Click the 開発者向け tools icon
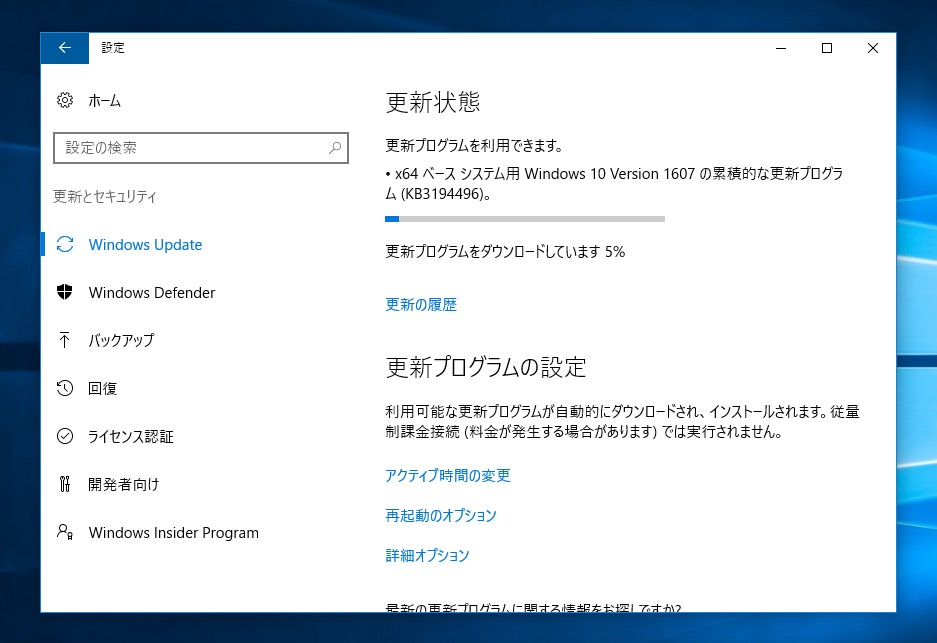 click(65, 484)
